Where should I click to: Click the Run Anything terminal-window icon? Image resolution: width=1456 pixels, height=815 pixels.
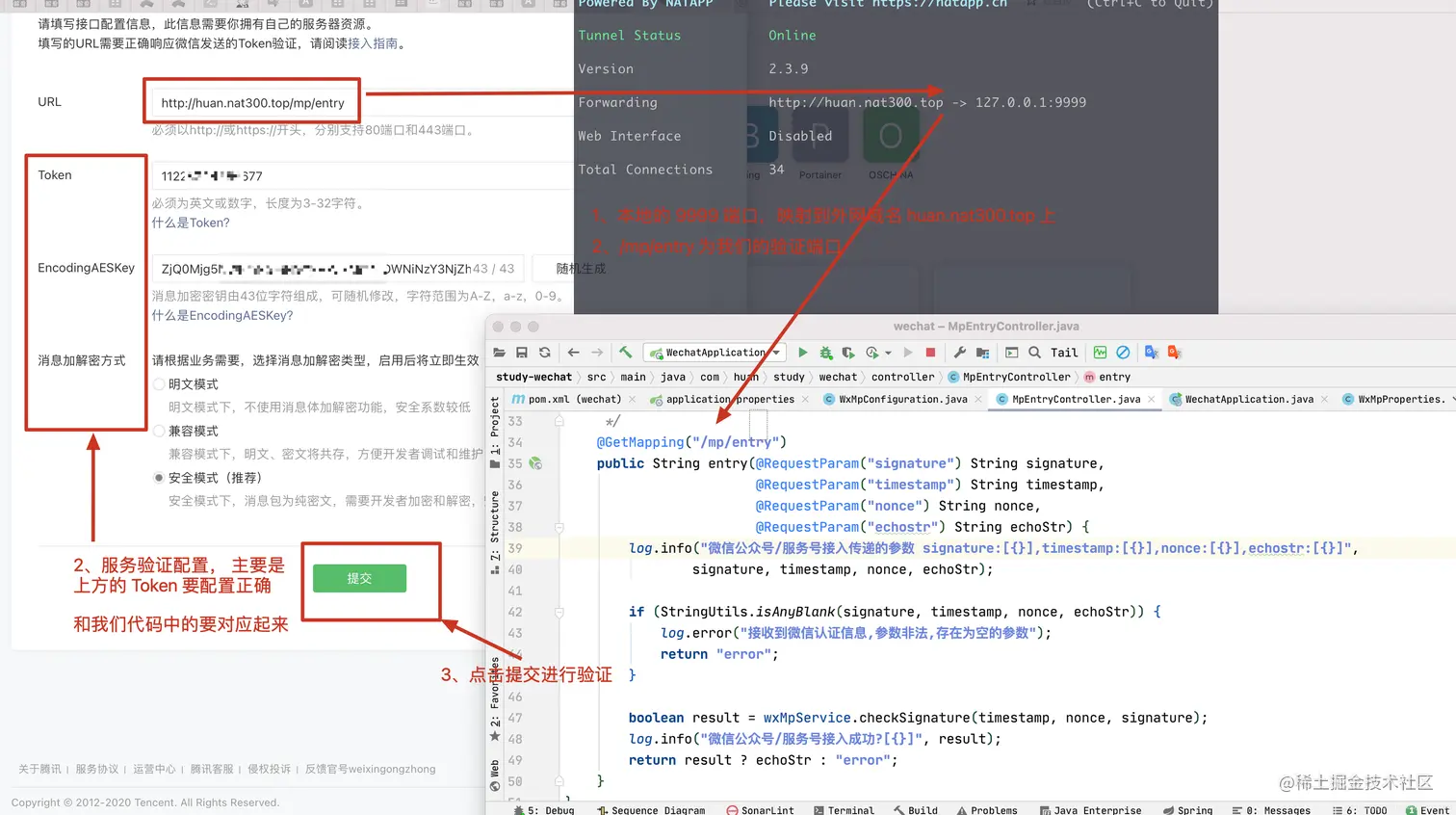click(x=1011, y=353)
